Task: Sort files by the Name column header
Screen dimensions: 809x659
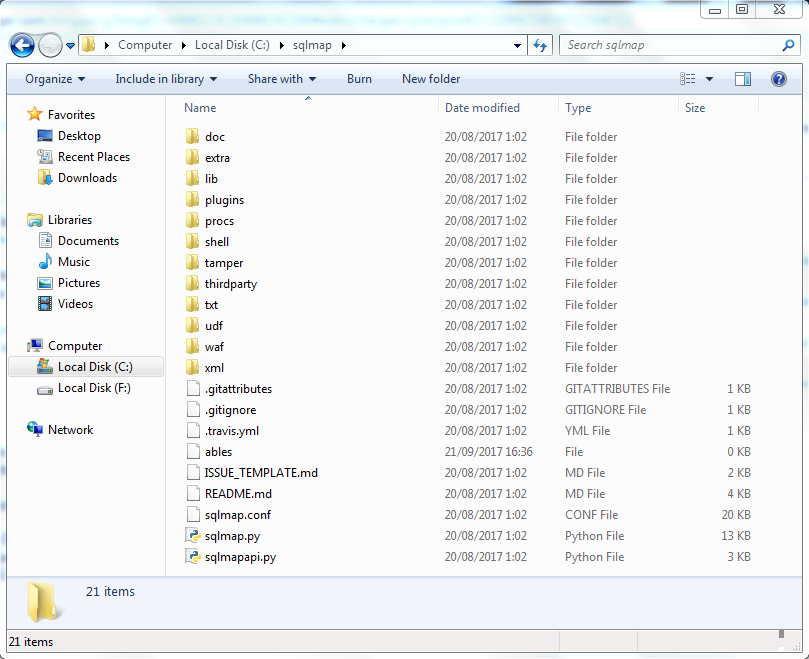Action: [x=200, y=107]
